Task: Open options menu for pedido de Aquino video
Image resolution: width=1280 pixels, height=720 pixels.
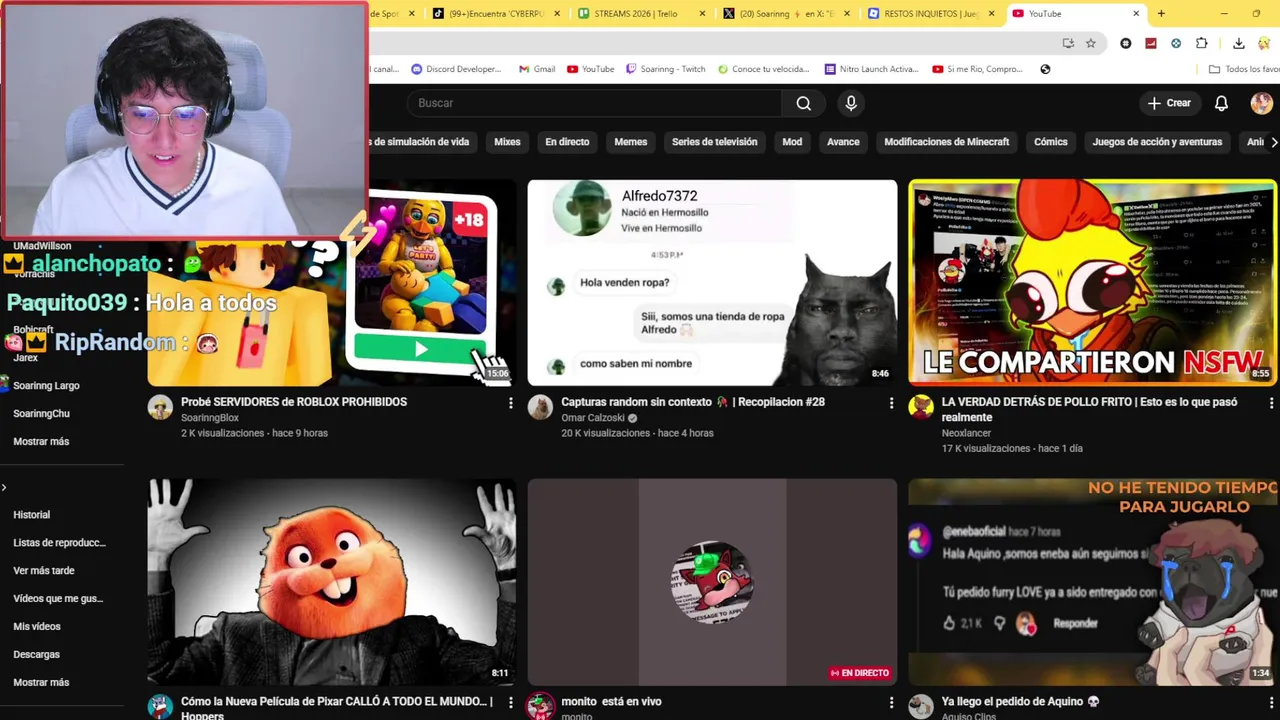Action: [x=1271, y=703]
